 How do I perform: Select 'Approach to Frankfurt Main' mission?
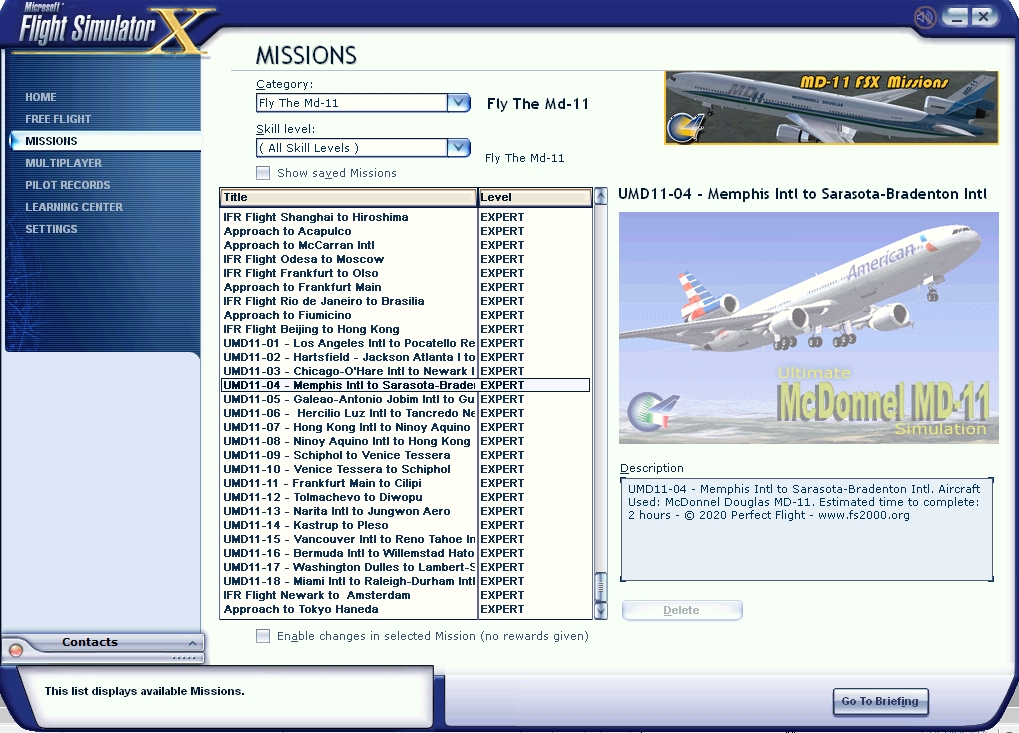pos(406,287)
